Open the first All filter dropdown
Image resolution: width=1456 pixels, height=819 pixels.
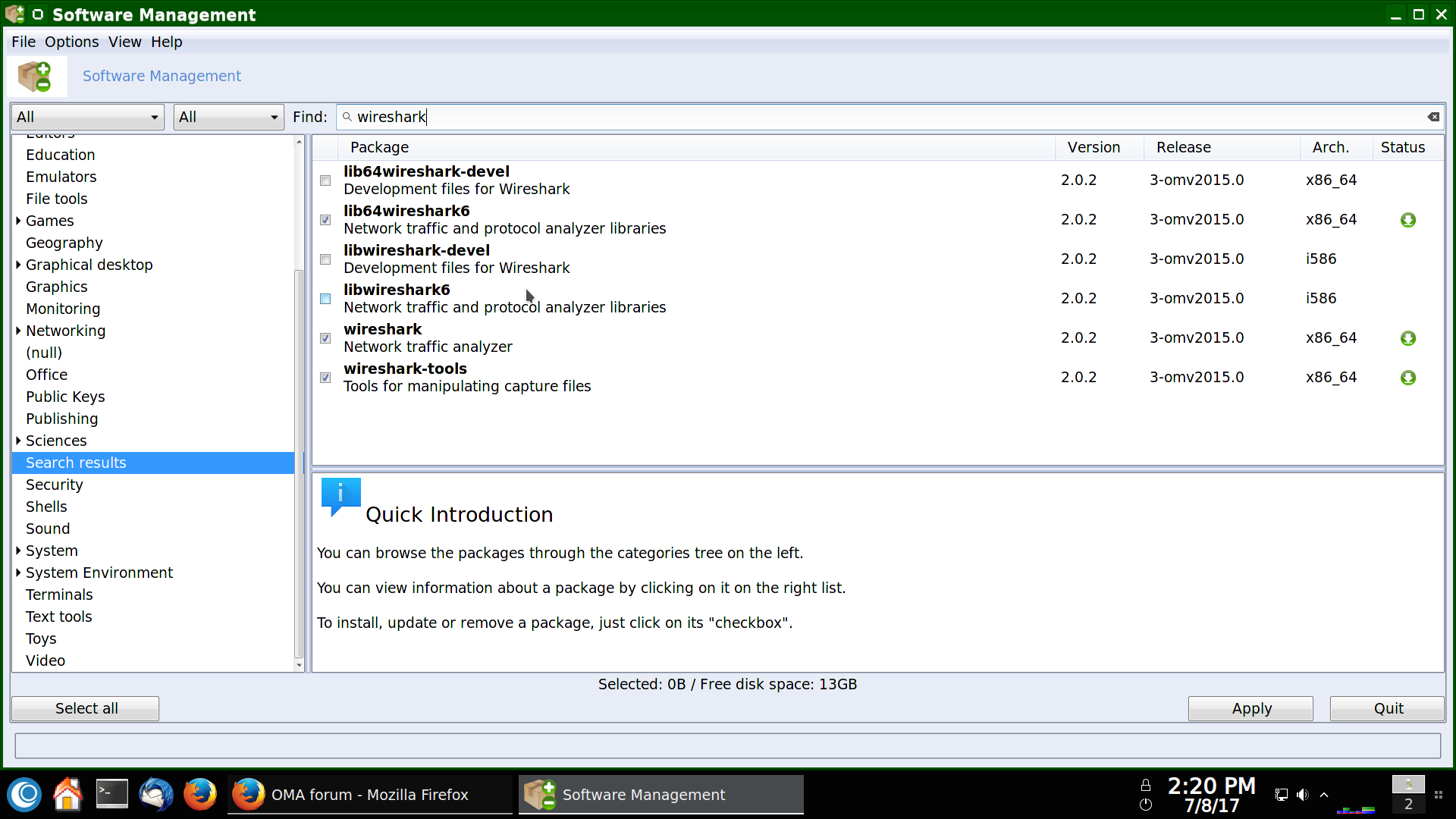pos(88,117)
